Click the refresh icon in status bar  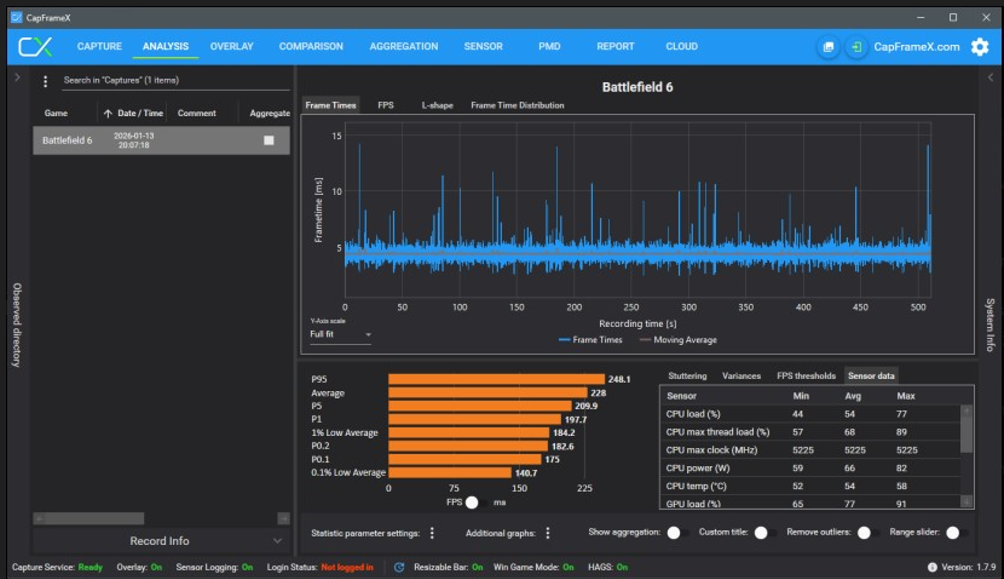399,567
